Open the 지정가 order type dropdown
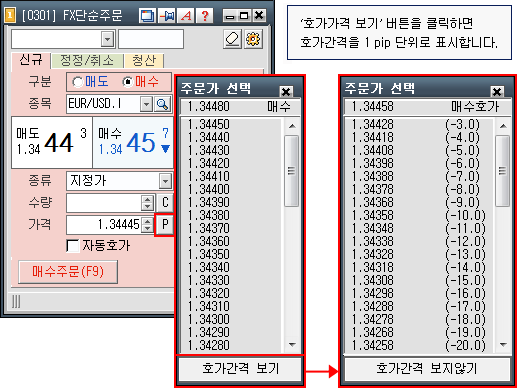This screenshot has height=388, width=517. tap(165, 181)
